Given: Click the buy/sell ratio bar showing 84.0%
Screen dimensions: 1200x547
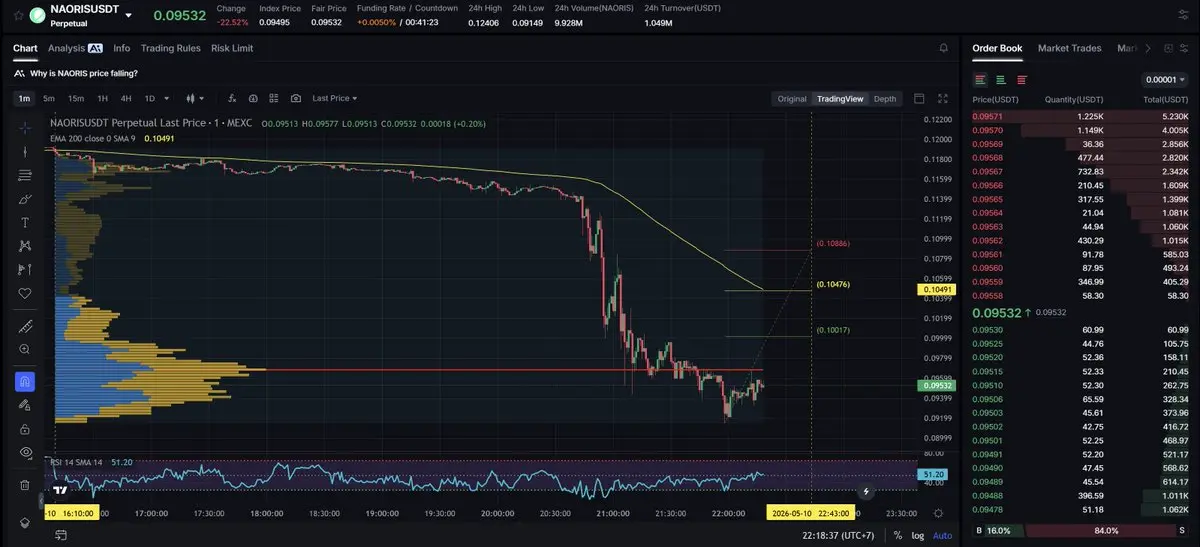Looking at the screenshot, I should (x=1104, y=530).
